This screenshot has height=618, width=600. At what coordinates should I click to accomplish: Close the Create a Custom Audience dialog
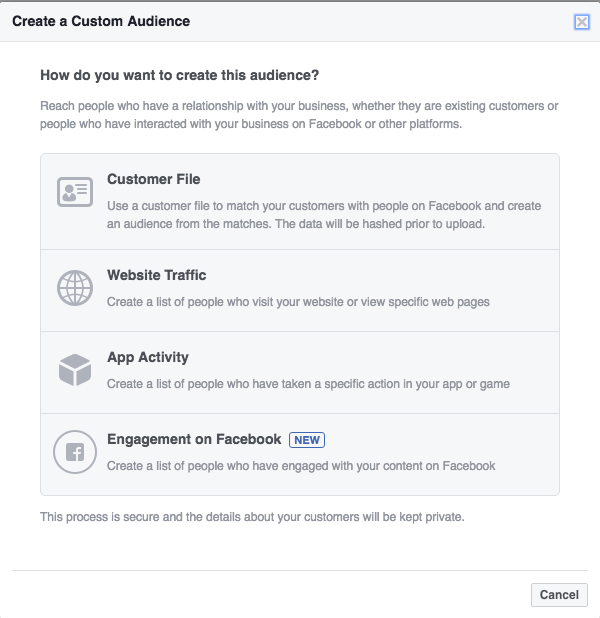pos(581,21)
